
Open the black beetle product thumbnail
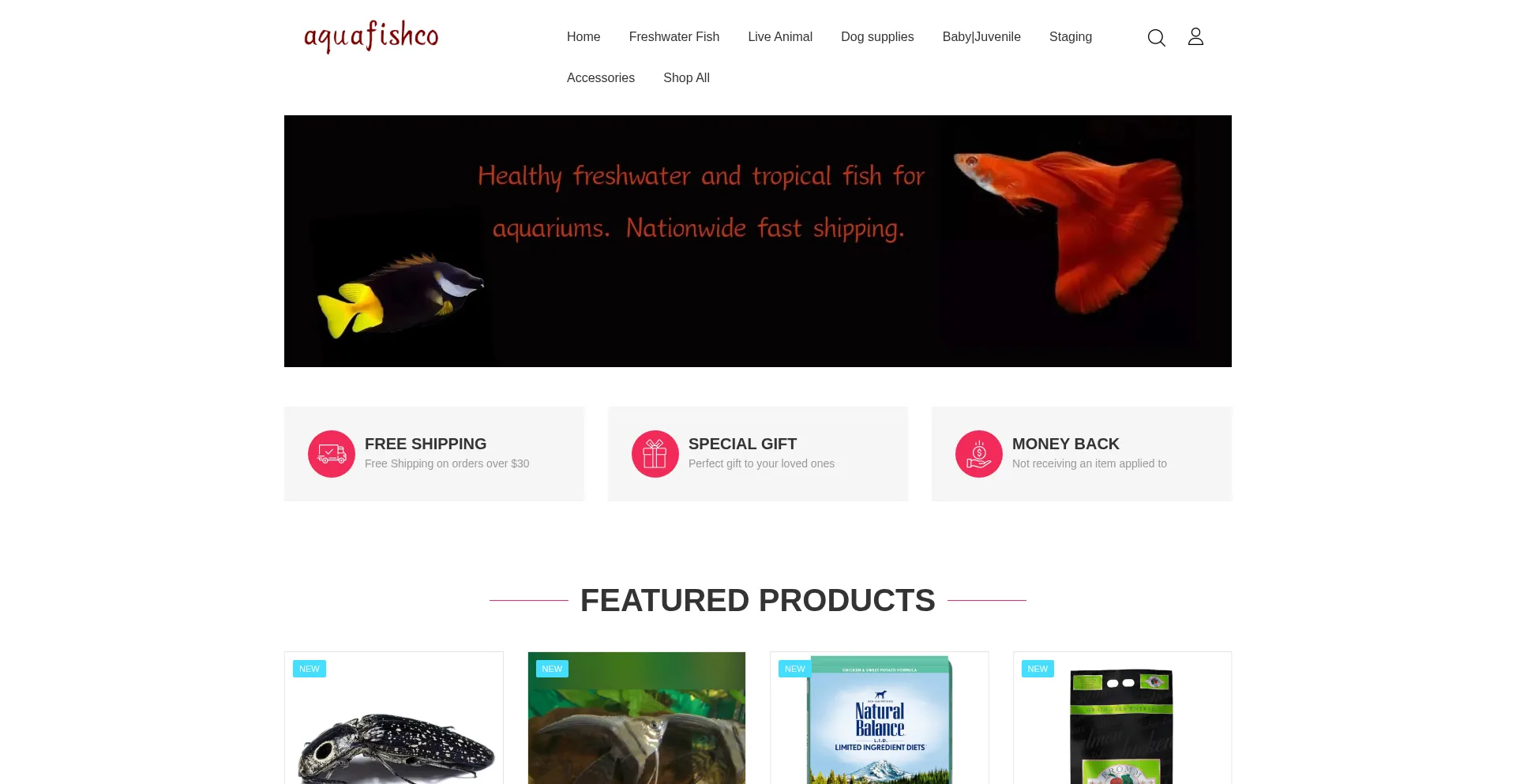(394, 718)
